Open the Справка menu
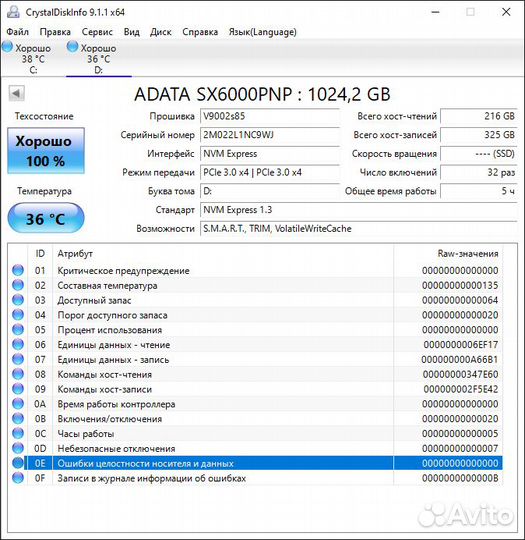This screenshot has width=525, height=540. tap(200, 32)
